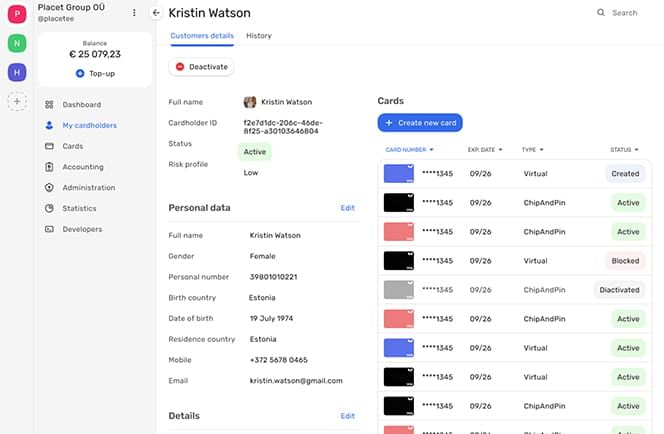Click Edit next to Details
The width and height of the screenshot is (664, 434).
[x=348, y=416]
